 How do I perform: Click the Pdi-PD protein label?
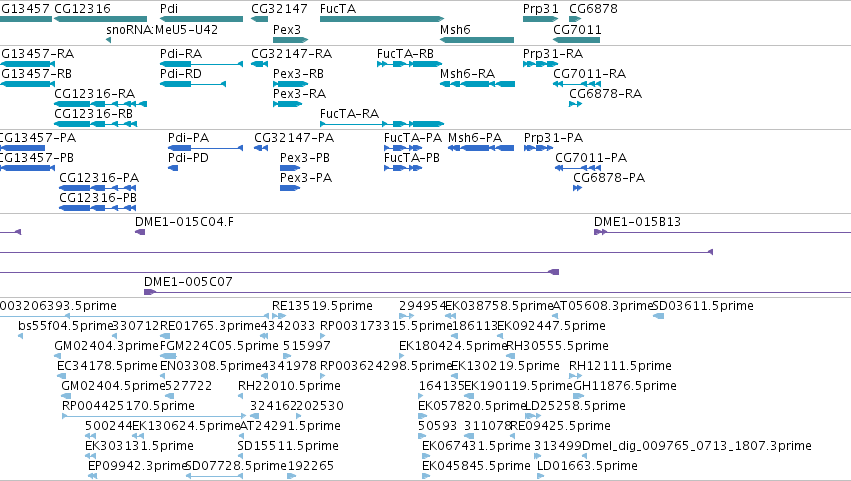(188, 157)
